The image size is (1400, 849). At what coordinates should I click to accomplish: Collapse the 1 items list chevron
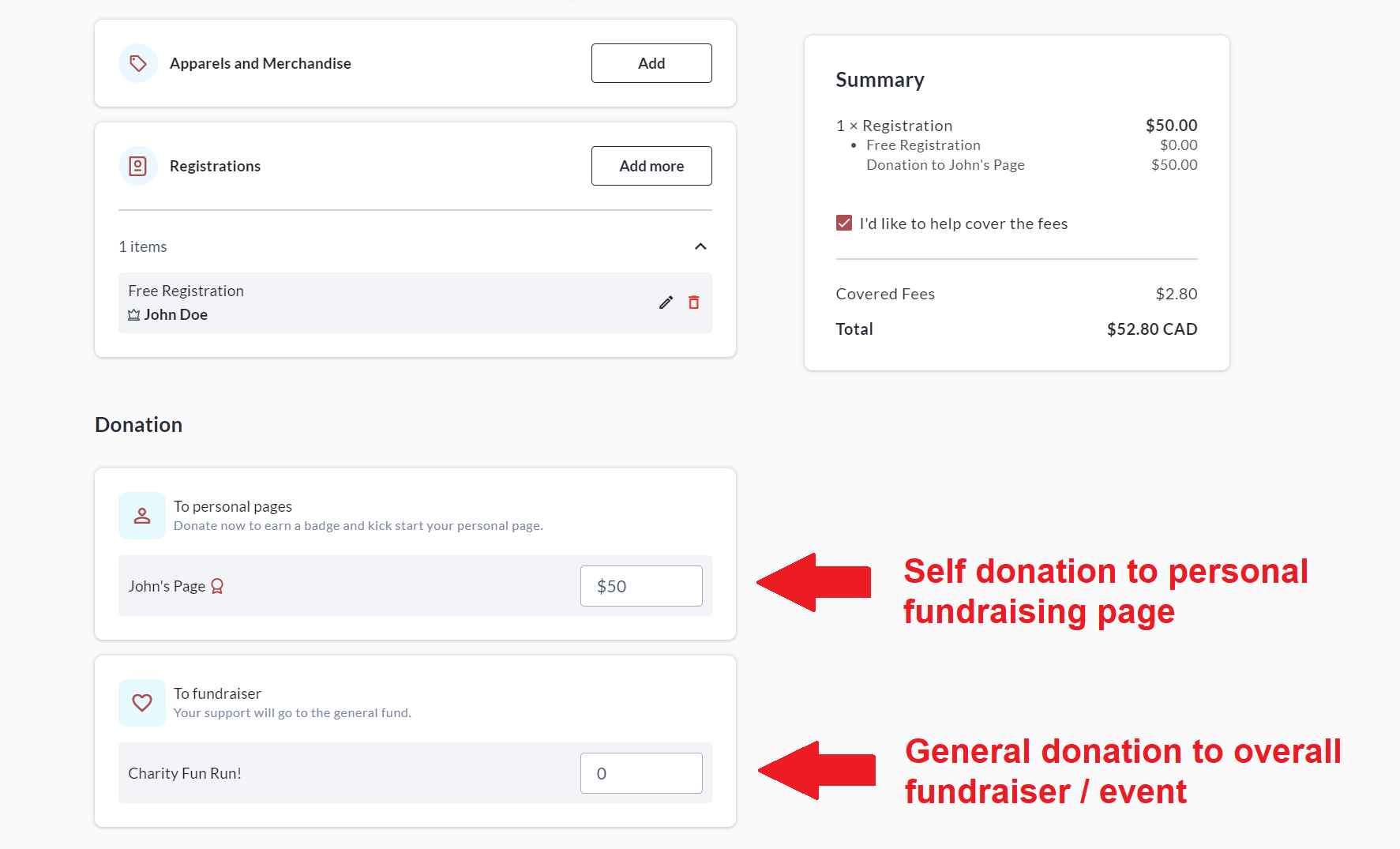[x=700, y=246]
